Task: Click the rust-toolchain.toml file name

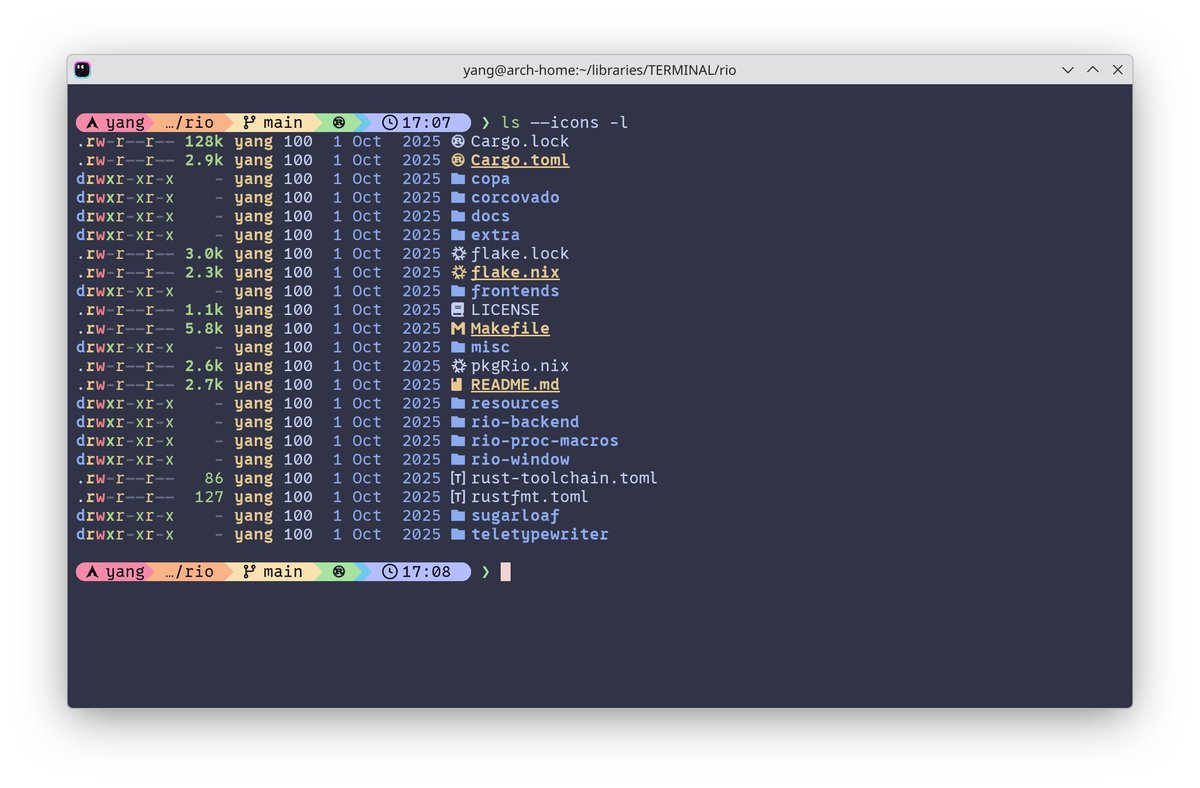Action: 564,478
